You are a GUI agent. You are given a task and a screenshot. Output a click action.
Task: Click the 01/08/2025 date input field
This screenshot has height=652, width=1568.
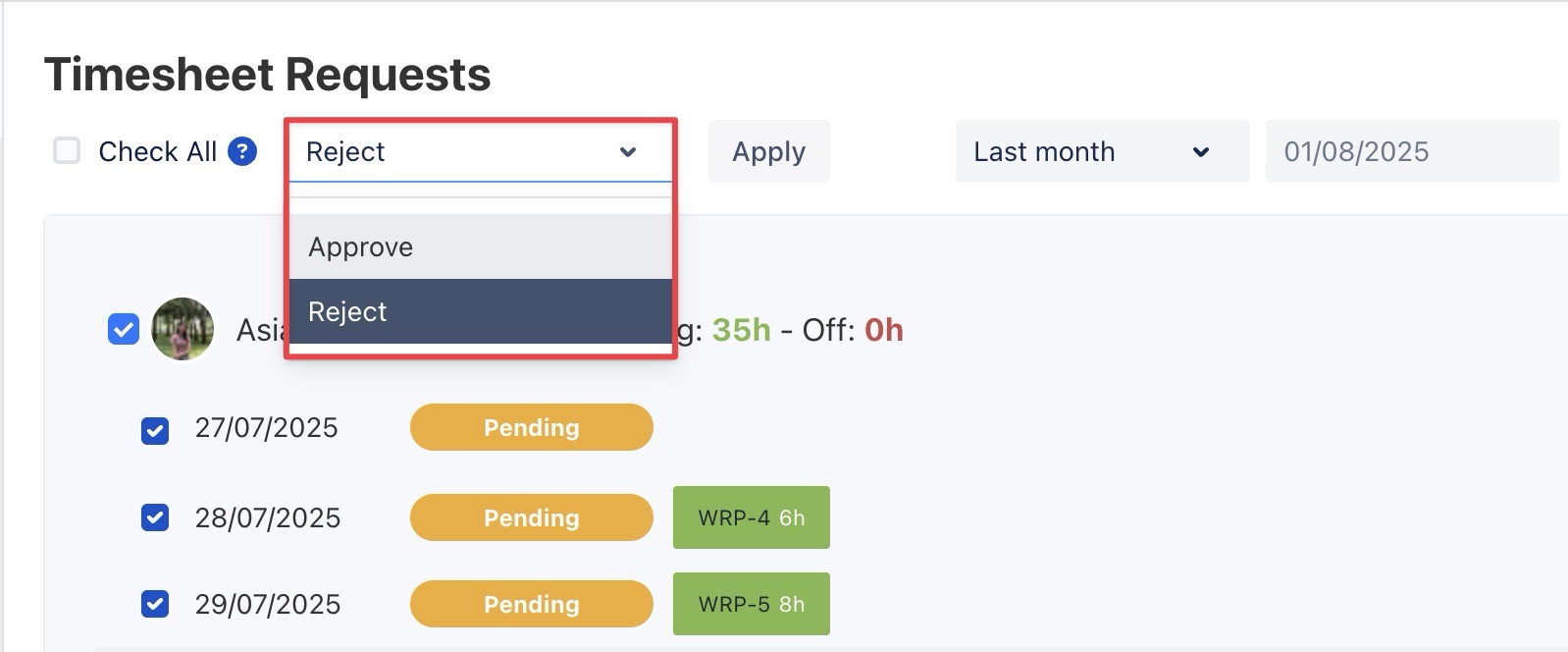[x=1411, y=151]
